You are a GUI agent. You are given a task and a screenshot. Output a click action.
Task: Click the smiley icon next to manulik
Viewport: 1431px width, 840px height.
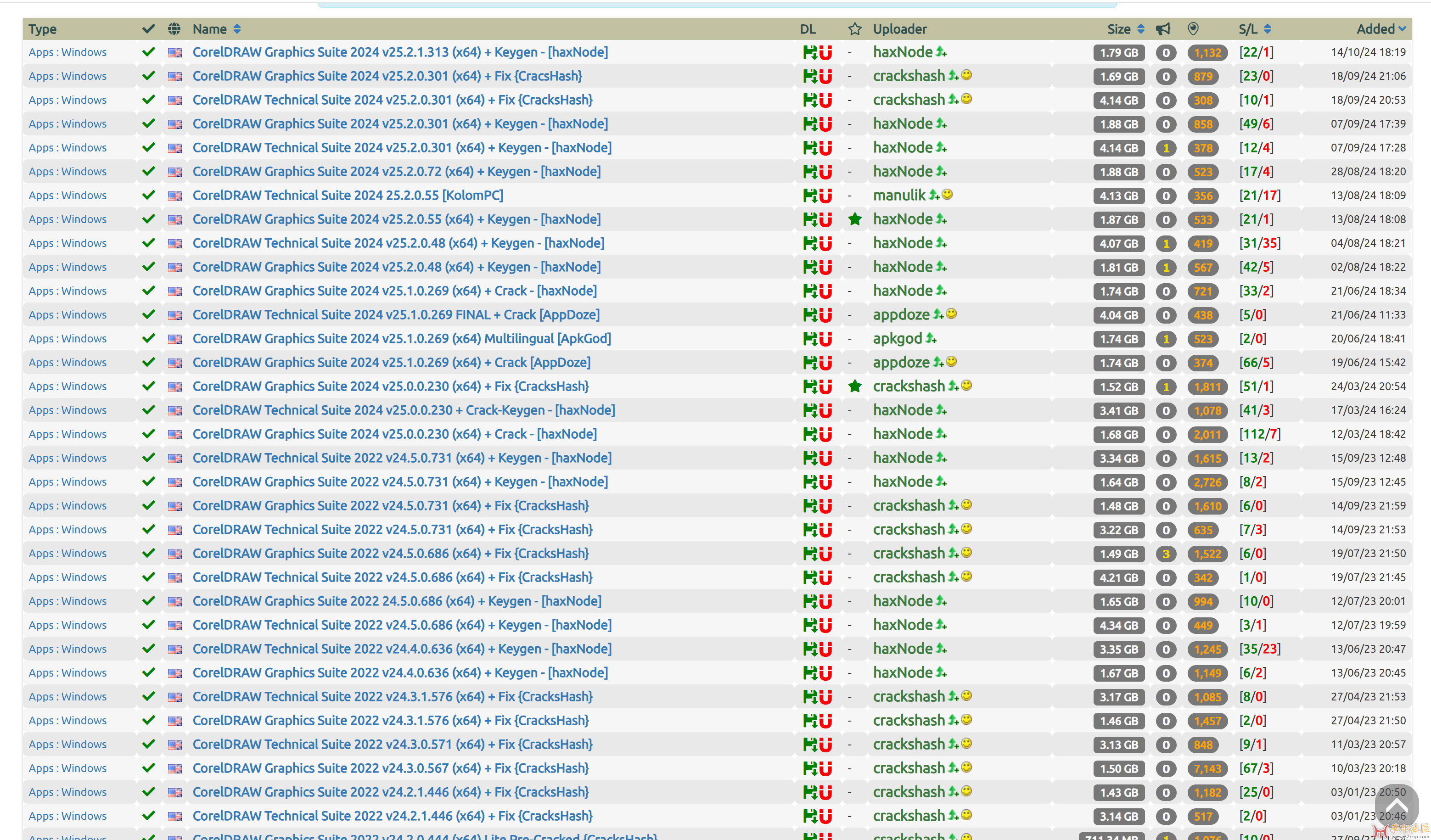point(947,194)
